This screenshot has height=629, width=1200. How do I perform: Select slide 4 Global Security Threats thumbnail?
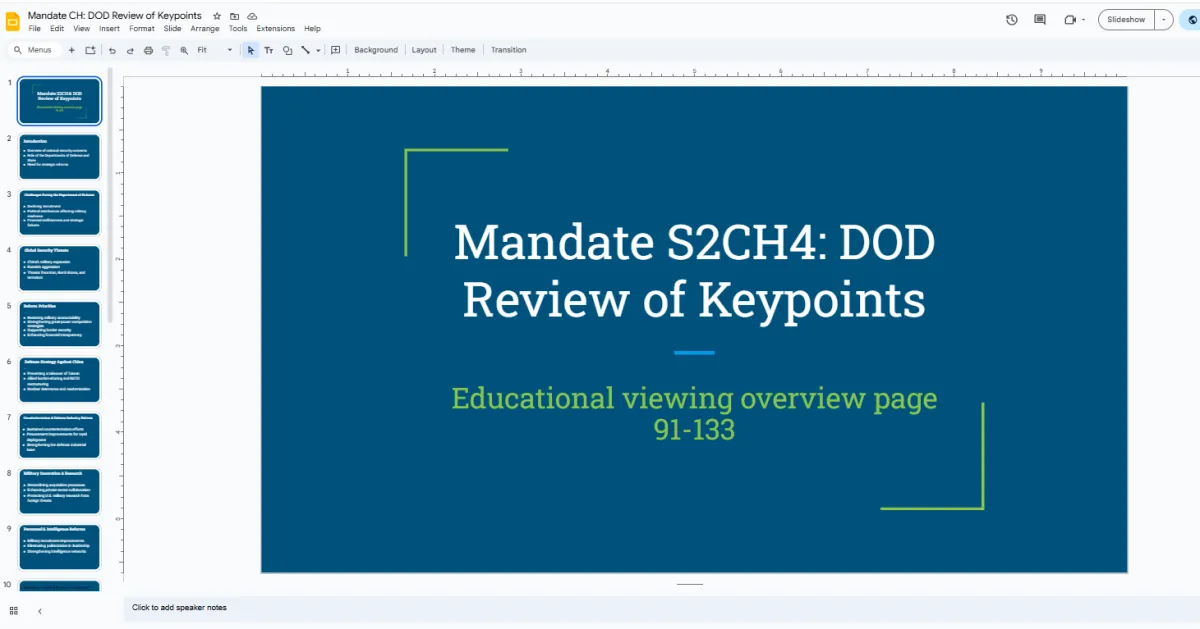click(59, 268)
